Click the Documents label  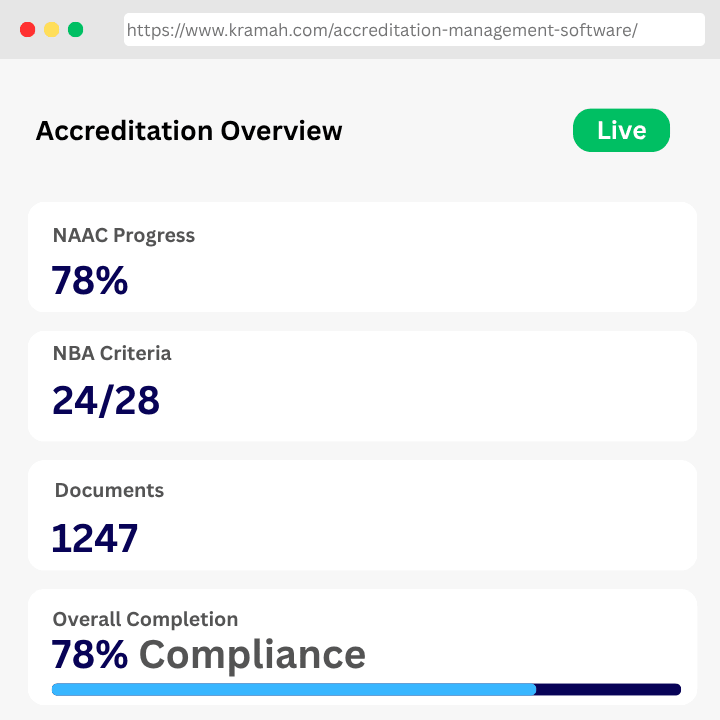(109, 491)
